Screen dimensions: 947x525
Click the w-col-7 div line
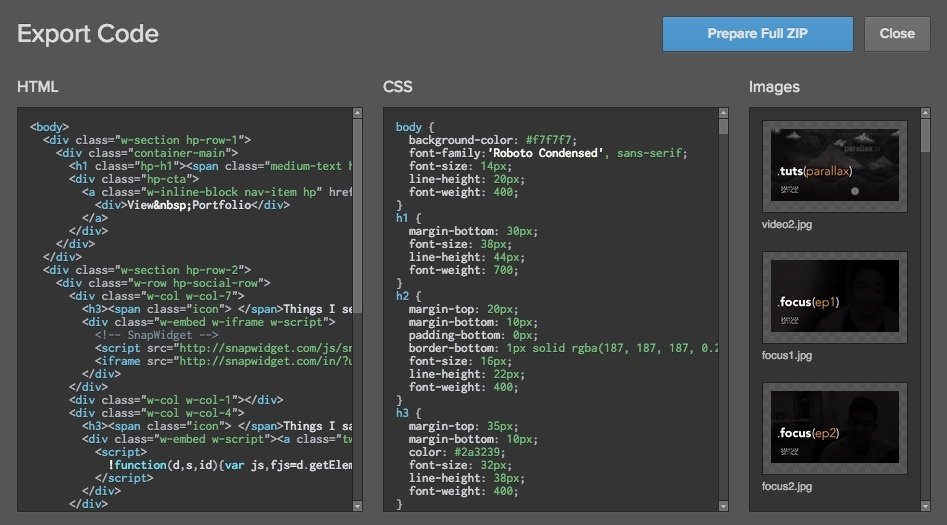156,296
